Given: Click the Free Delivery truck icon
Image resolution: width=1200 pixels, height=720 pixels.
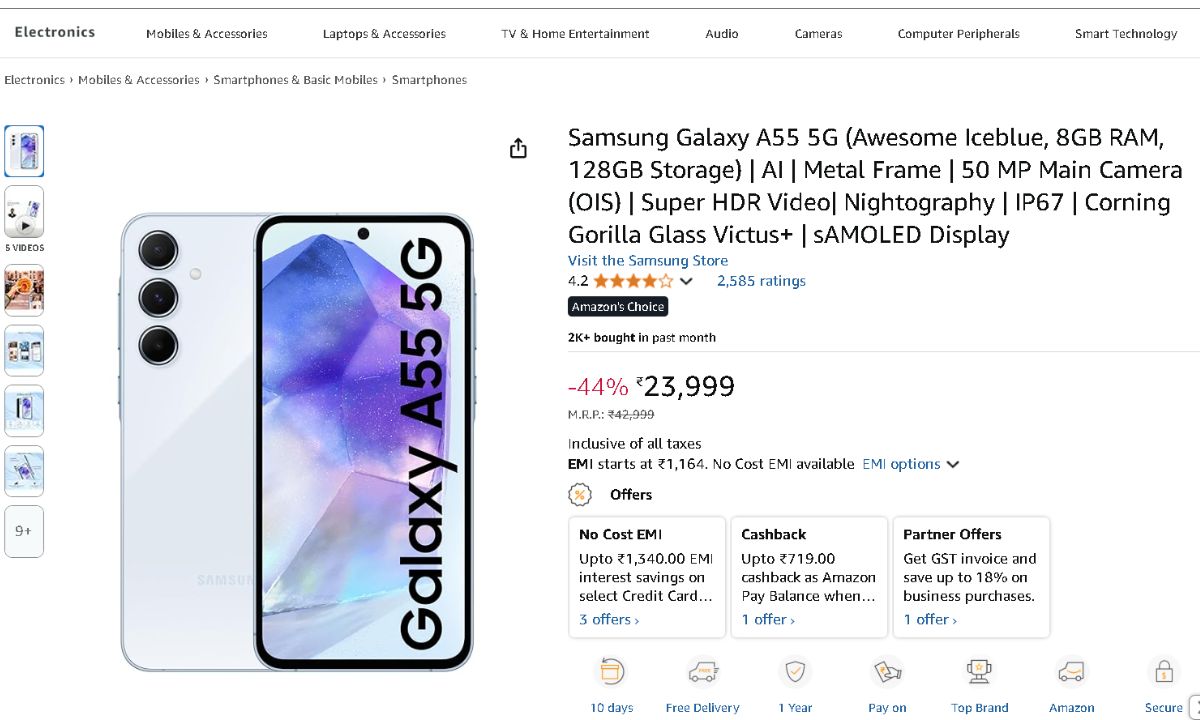Looking at the screenshot, I should point(703,671).
